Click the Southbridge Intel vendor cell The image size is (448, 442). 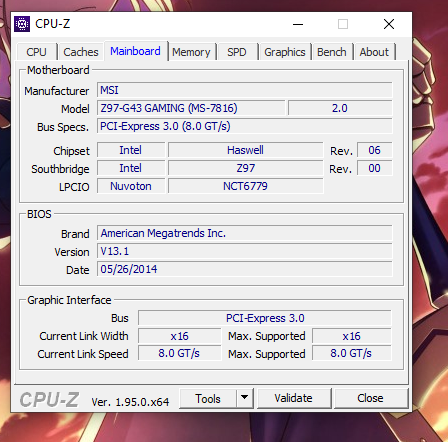click(131, 168)
